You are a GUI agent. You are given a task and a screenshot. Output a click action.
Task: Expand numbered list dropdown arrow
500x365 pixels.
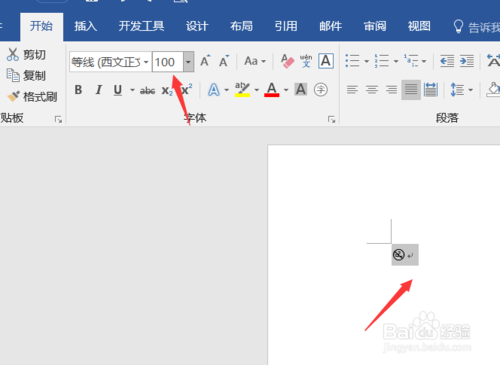396,61
